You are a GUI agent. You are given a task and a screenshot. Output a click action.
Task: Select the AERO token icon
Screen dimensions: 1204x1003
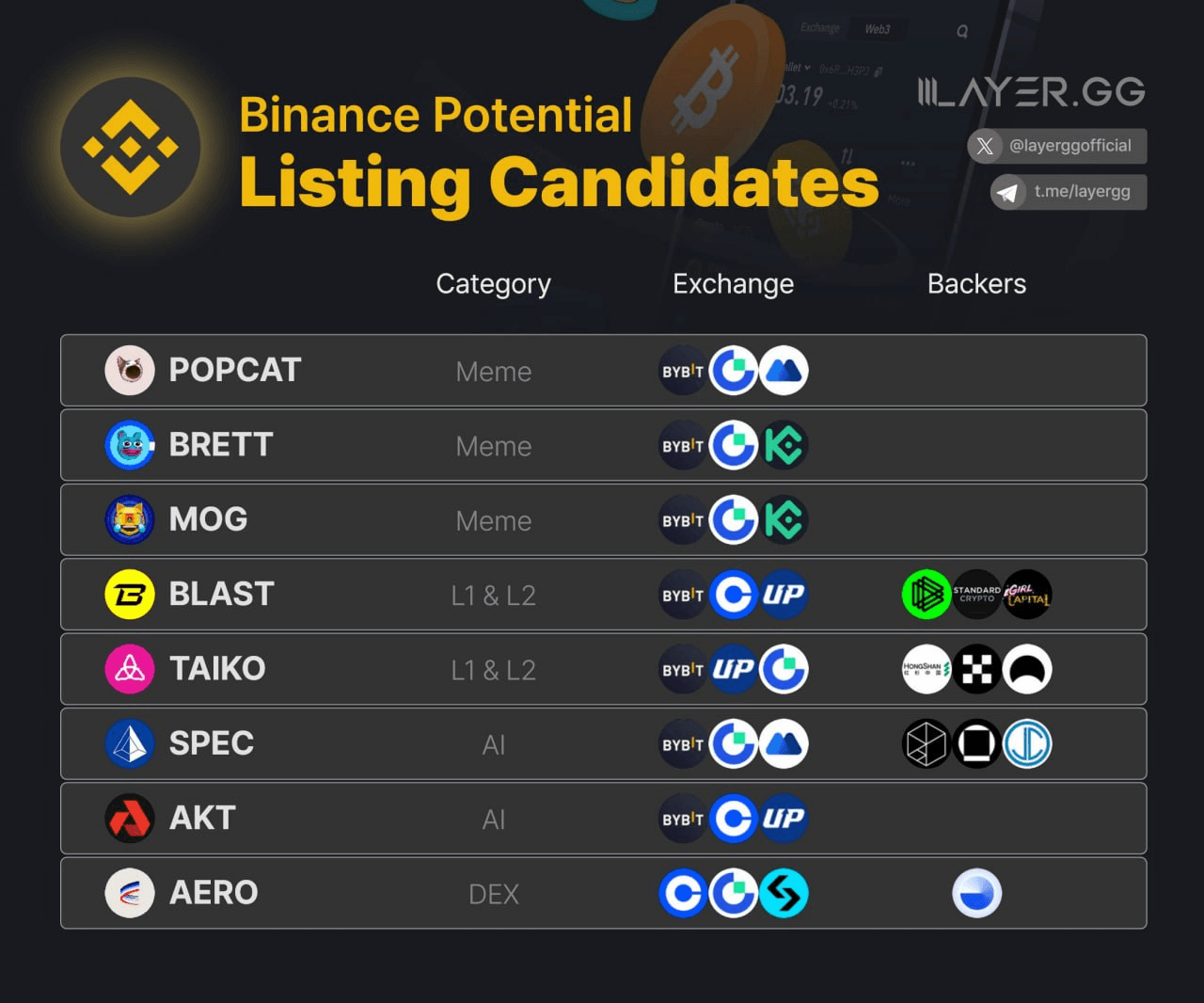(x=130, y=893)
